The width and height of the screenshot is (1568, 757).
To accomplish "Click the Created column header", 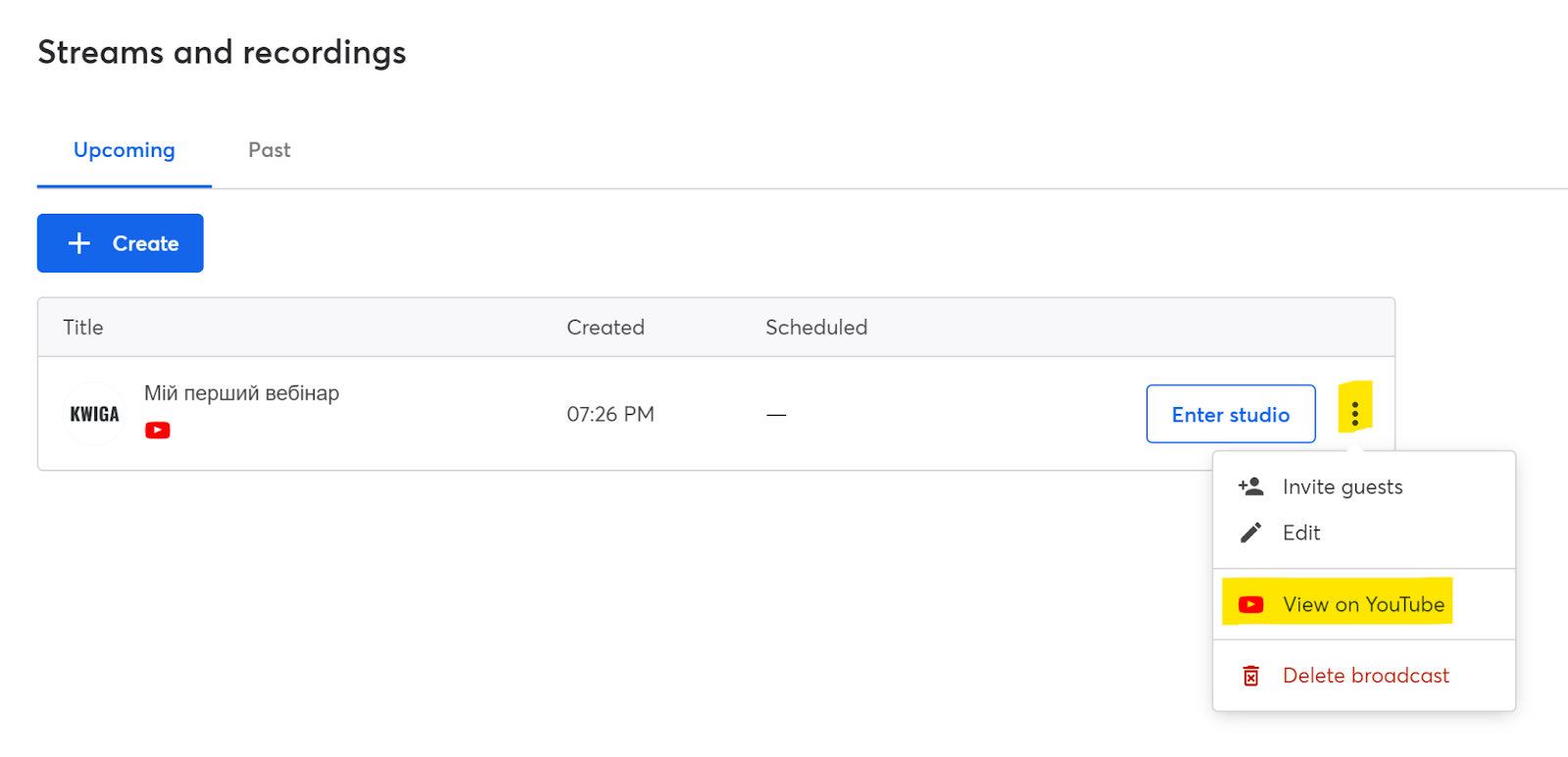I will [x=606, y=328].
